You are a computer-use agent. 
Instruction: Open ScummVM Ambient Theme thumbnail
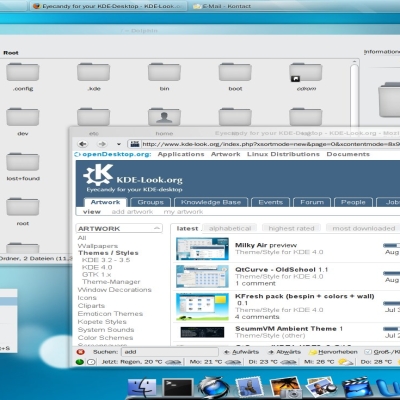[x=202, y=332]
